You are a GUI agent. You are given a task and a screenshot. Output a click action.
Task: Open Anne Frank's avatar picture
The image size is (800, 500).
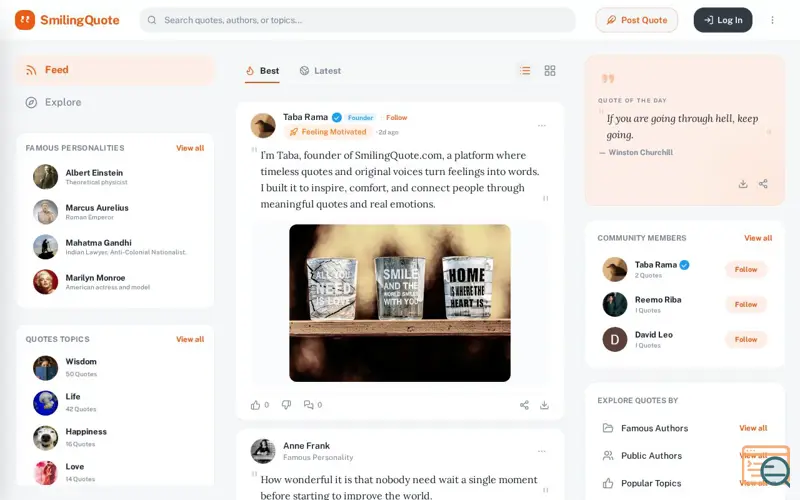tap(263, 451)
